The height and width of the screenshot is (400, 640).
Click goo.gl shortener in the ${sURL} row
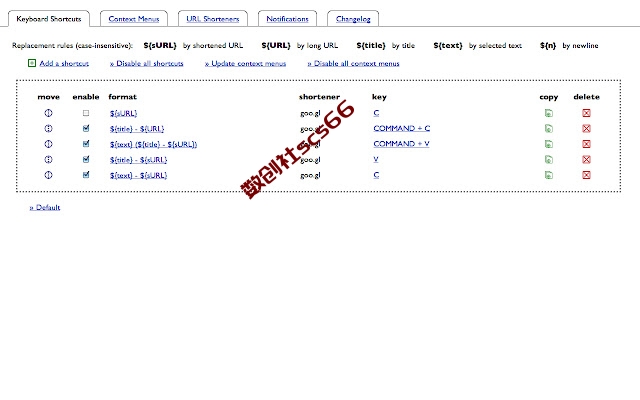(x=310, y=113)
